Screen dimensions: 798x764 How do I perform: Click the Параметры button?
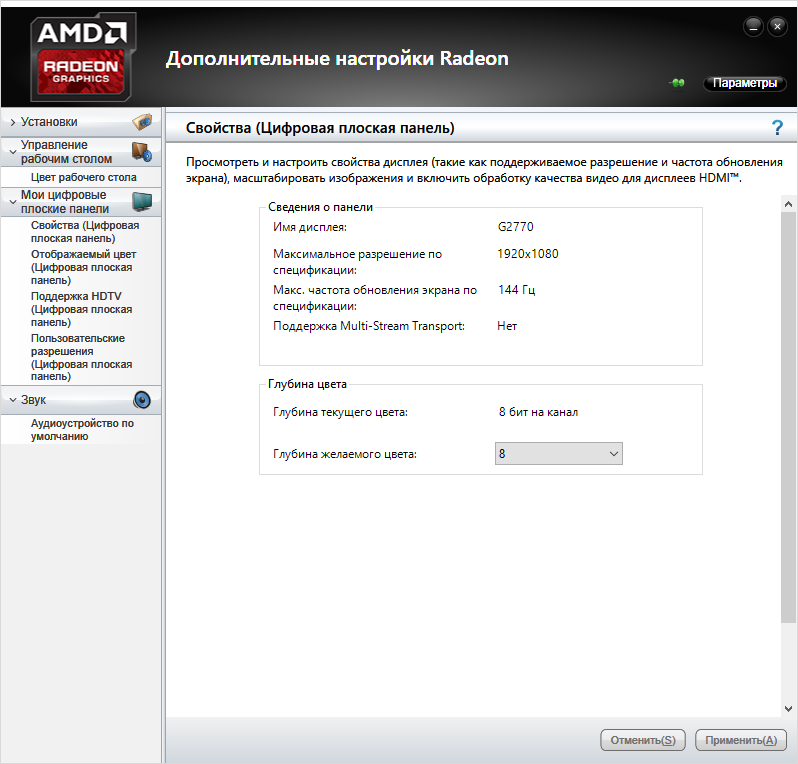pyautogui.click(x=744, y=84)
